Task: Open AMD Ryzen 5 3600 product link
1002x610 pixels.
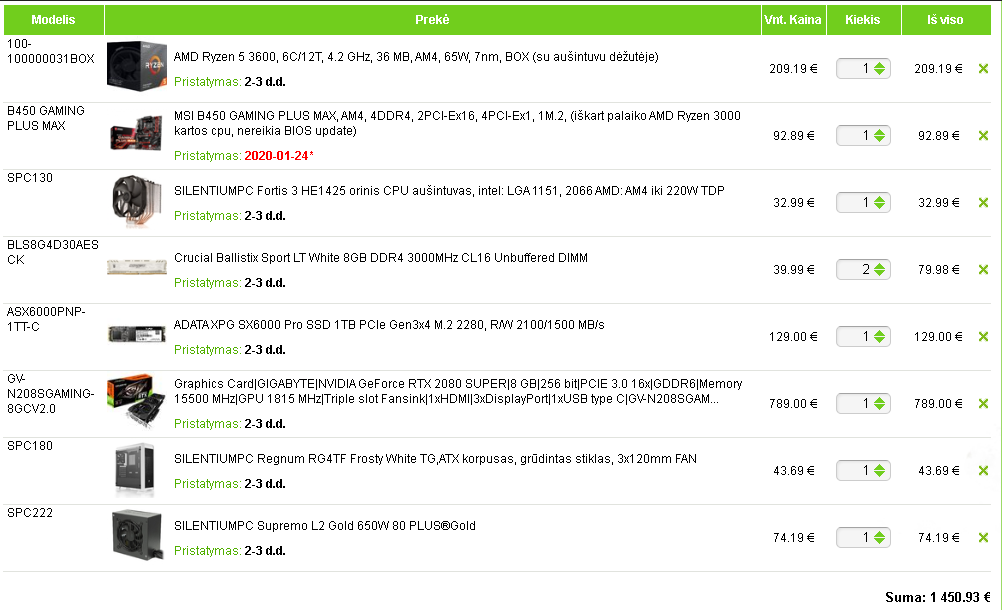Action: pos(416,57)
